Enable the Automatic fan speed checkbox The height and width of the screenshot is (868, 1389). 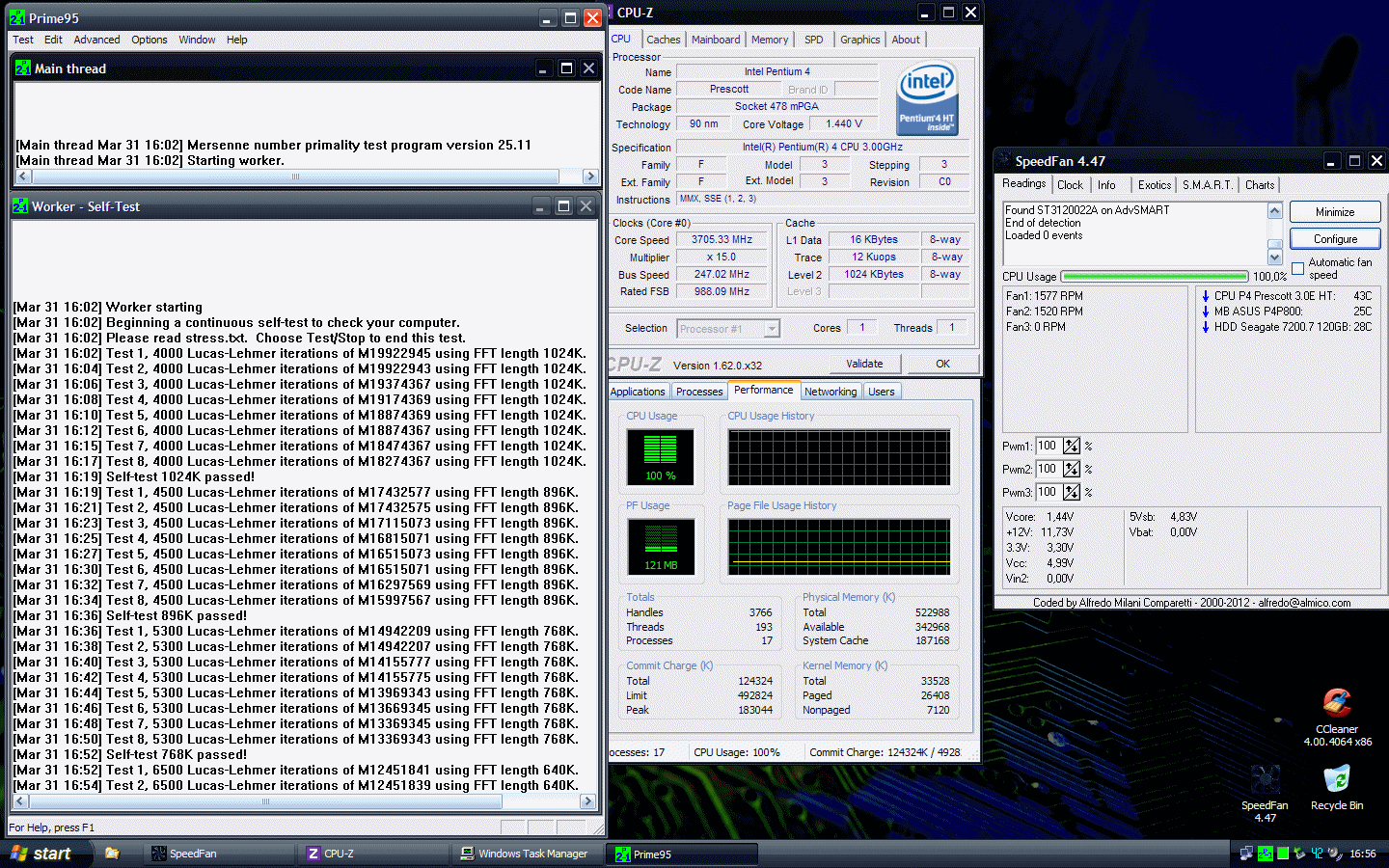[1297, 268]
